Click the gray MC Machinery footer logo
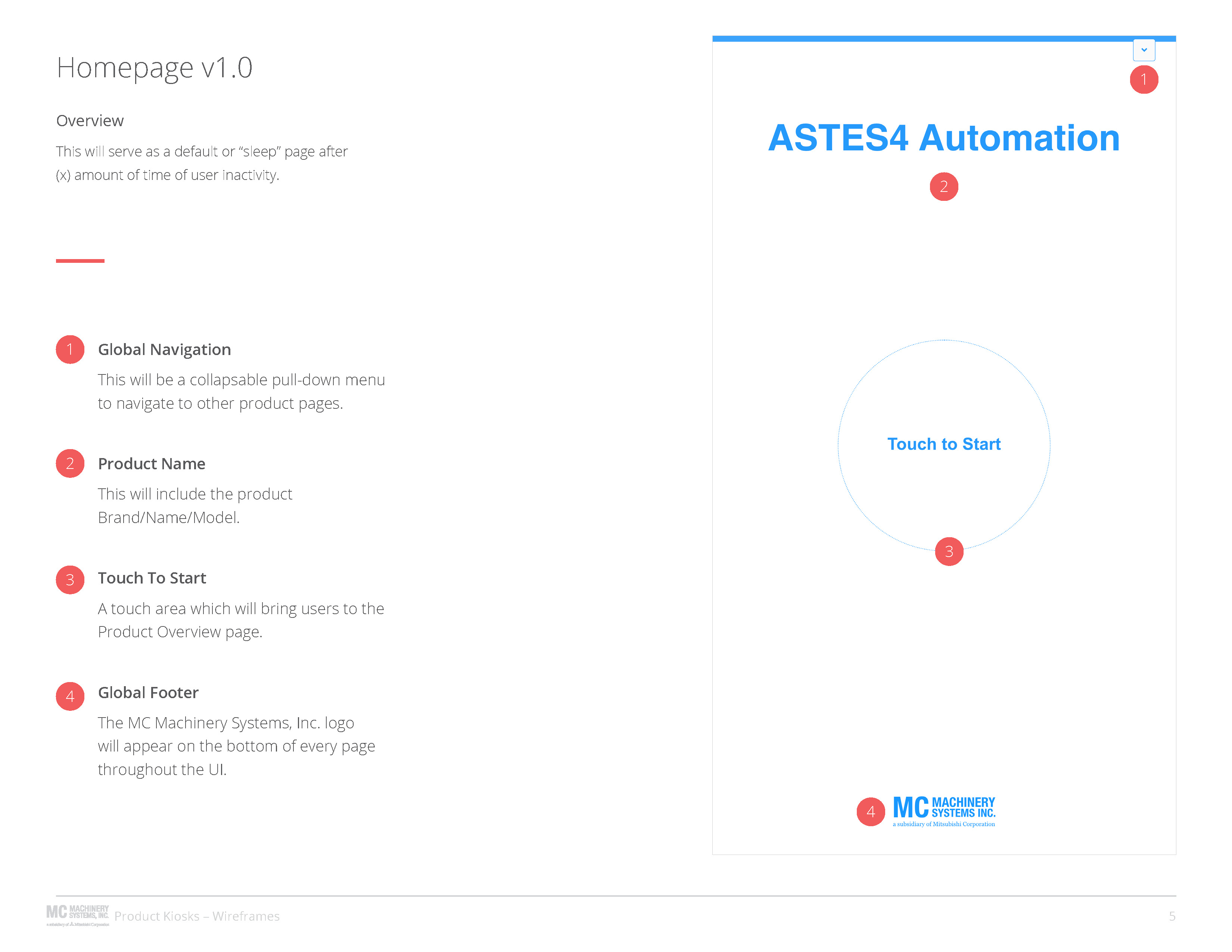This screenshot has width=1232, height=952. [78, 915]
